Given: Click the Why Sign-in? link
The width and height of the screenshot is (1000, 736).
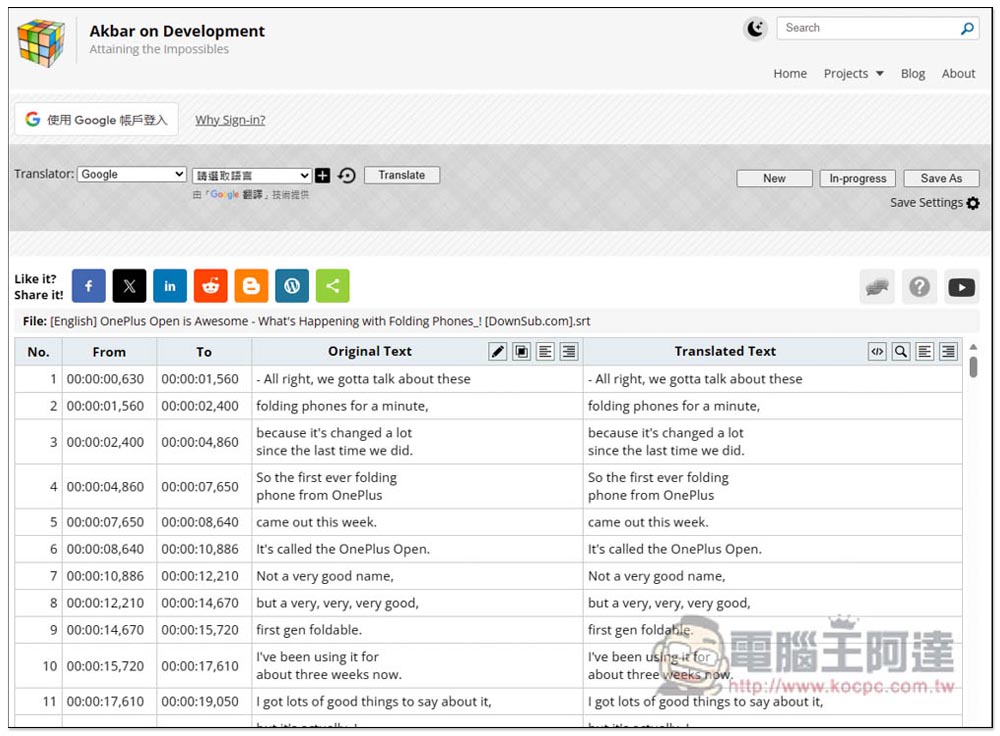Looking at the screenshot, I should [230, 120].
